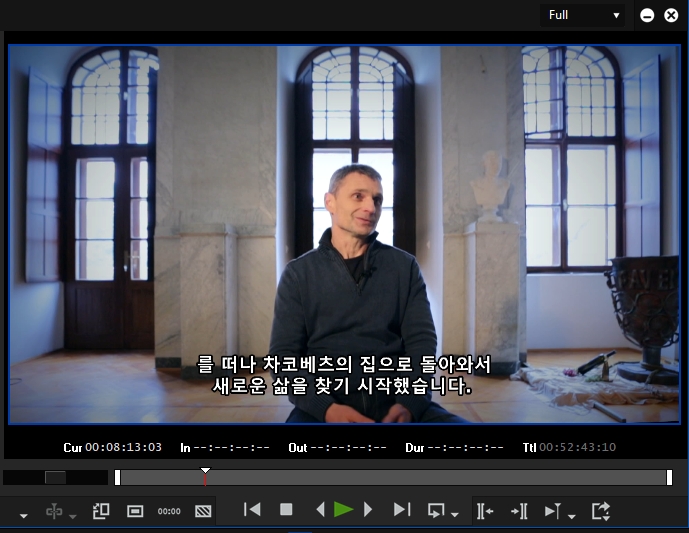Step back one frame
Screen dimensions: 689x533
(320, 510)
